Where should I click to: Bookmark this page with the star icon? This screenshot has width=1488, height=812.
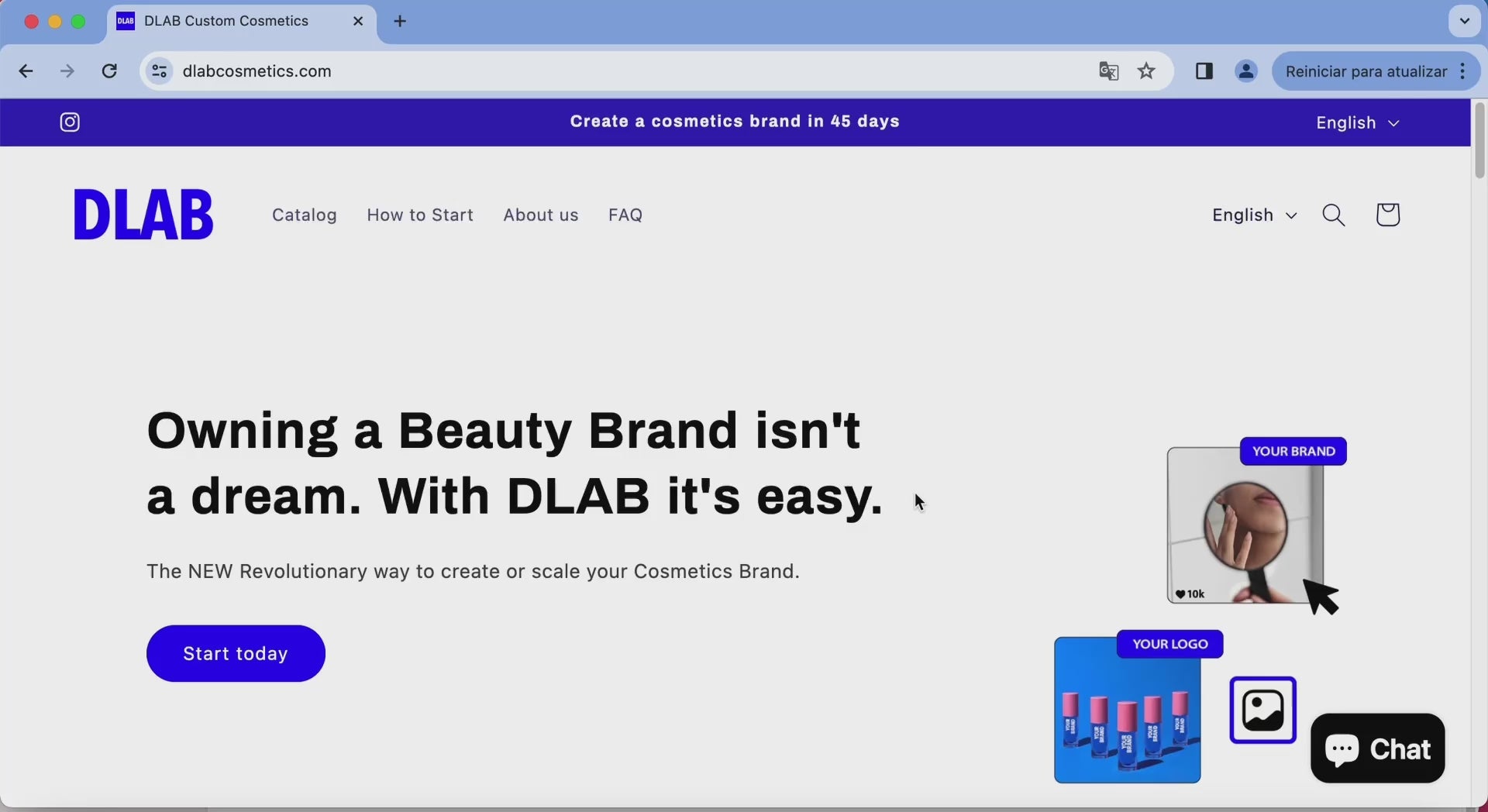(x=1146, y=71)
